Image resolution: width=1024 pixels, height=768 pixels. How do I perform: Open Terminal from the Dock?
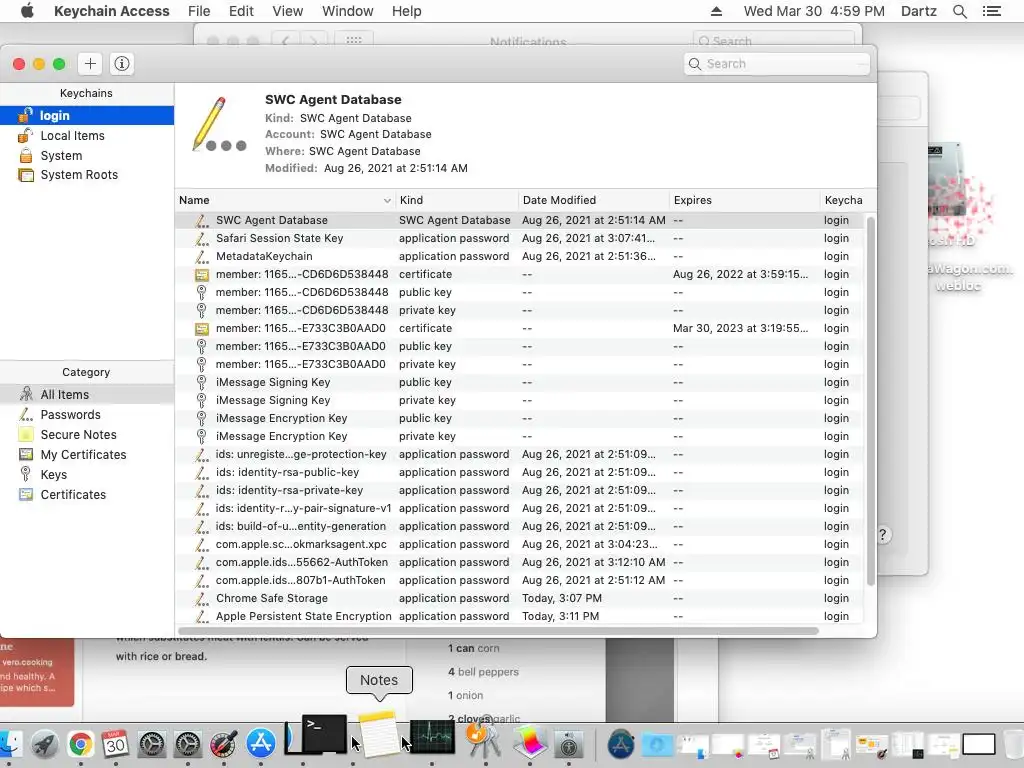click(x=324, y=733)
